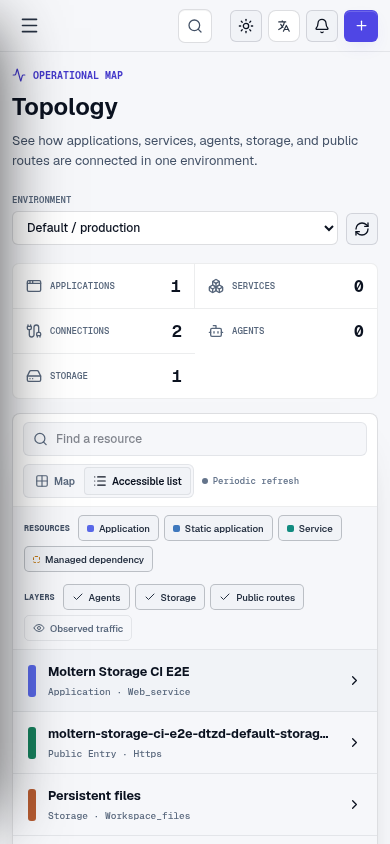390x844 pixels.
Task: Switch theme with the sun icon
Action: tap(246, 26)
